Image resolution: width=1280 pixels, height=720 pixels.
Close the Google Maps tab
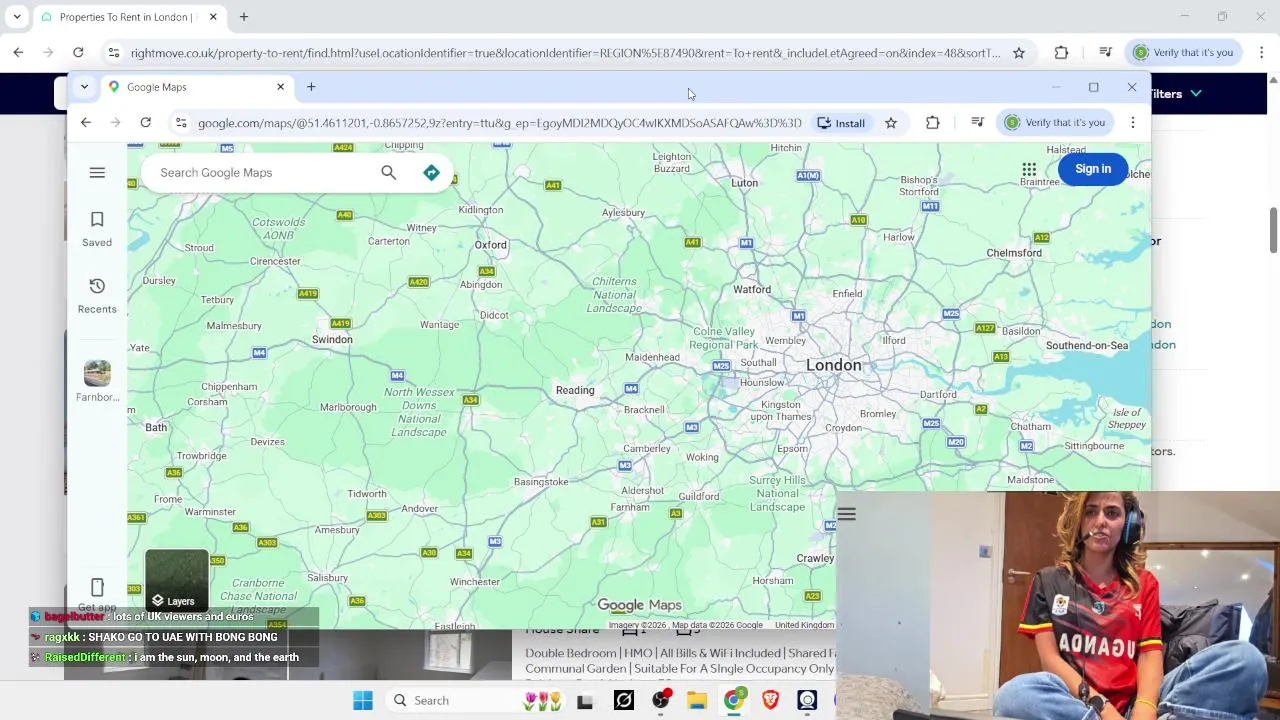pyautogui.click(x=280, y=87)
